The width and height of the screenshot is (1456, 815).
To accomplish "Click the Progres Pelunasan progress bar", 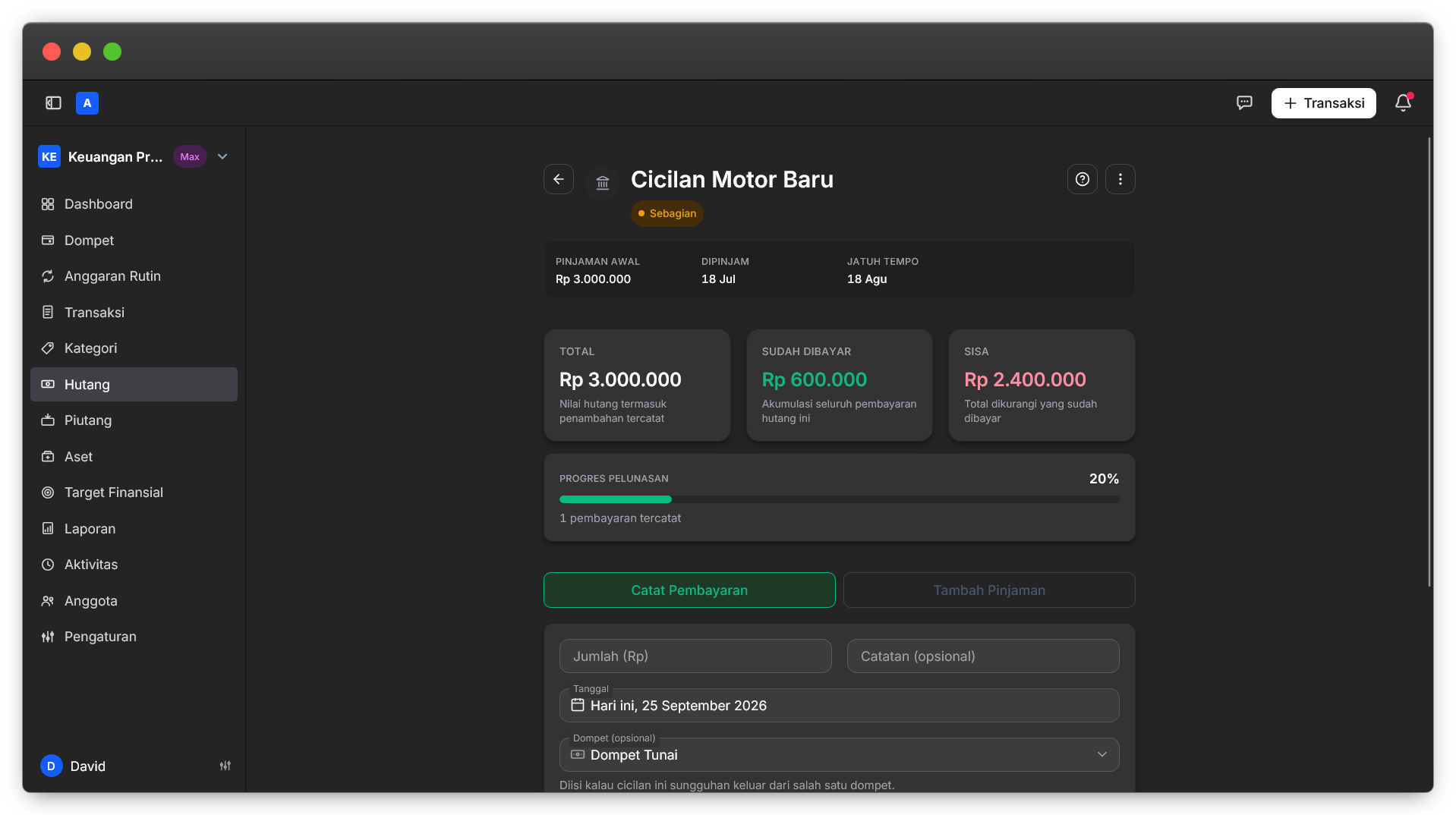I will (x=839, y=499).
